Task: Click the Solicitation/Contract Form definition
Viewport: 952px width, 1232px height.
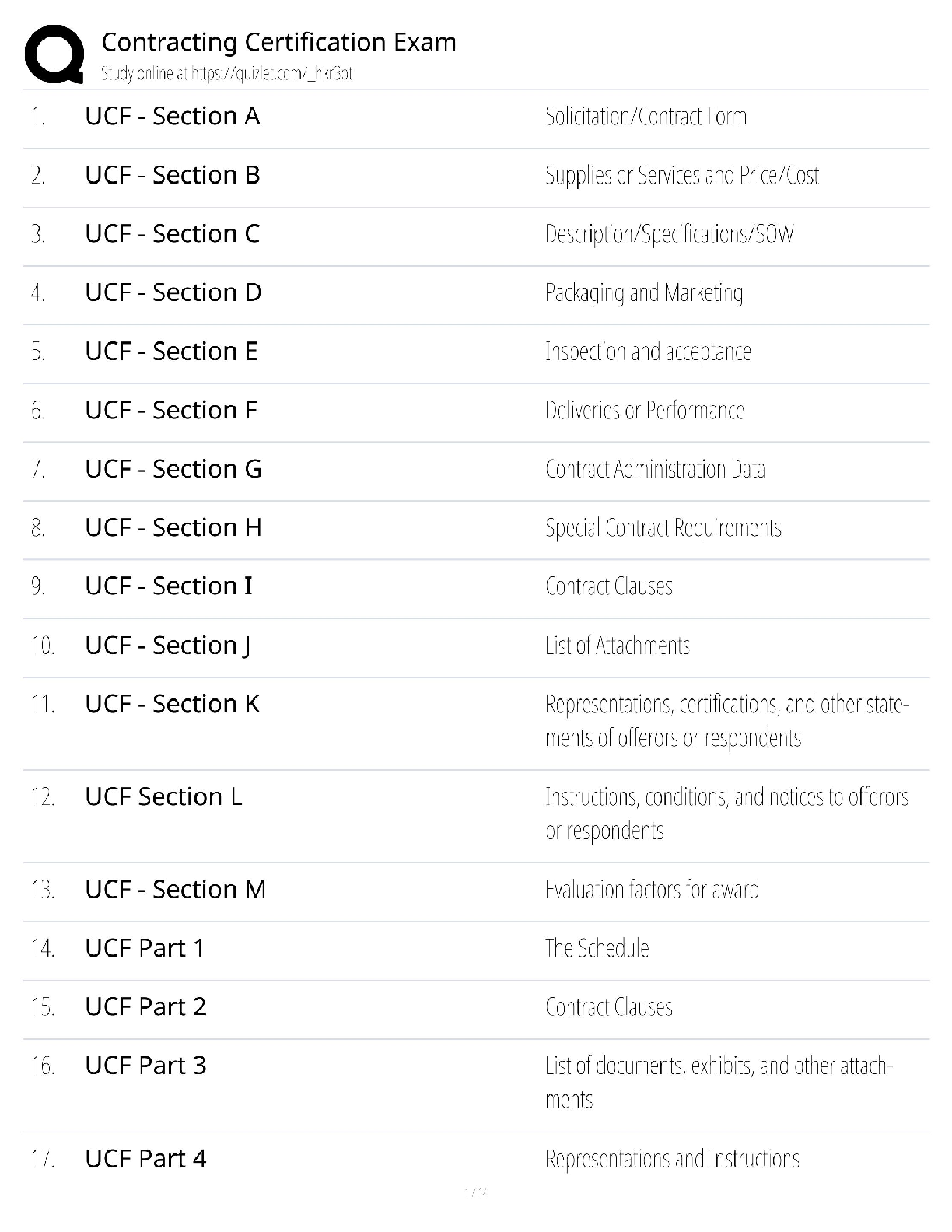Action: click(x=645, y=117)
